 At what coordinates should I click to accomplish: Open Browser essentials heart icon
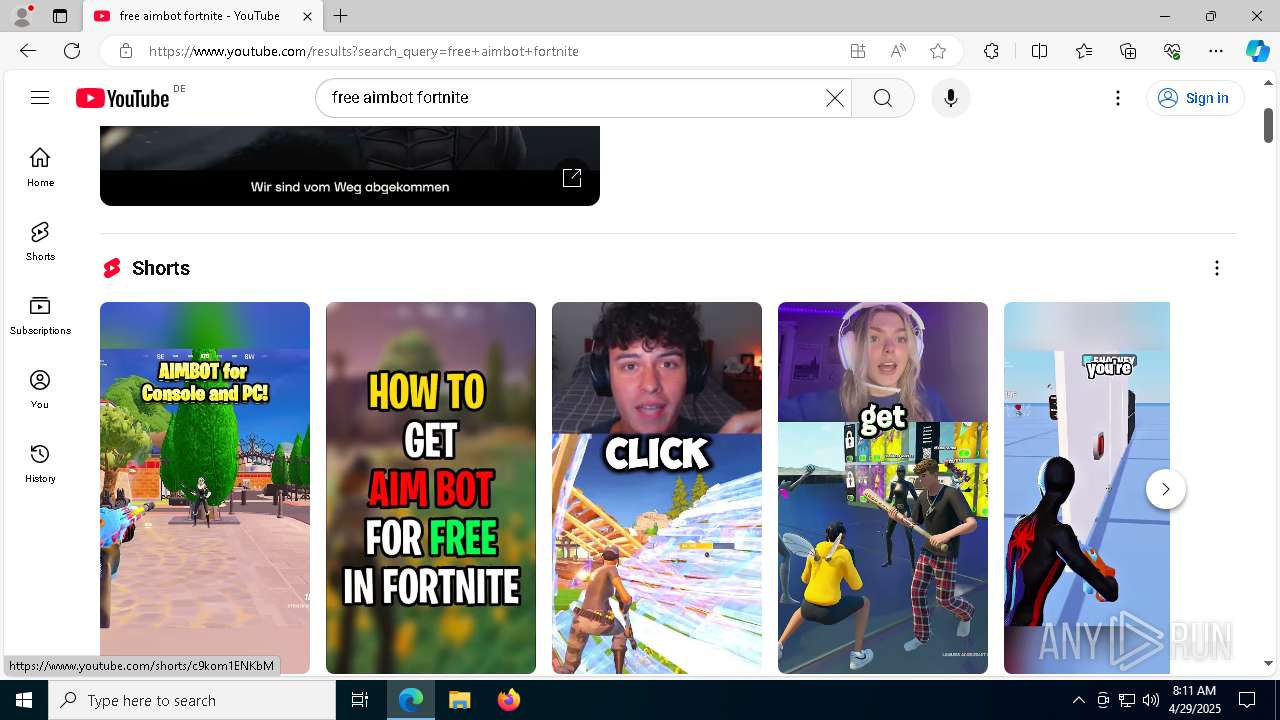1172,51
